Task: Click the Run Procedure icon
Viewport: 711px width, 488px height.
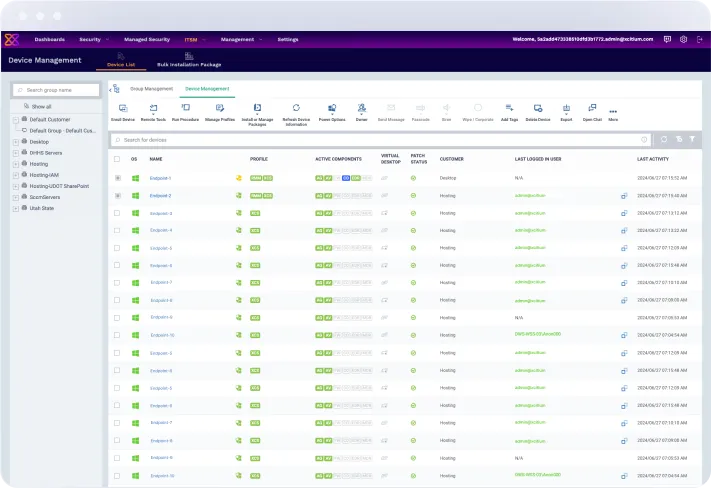Action: click(x=185, y=107)
